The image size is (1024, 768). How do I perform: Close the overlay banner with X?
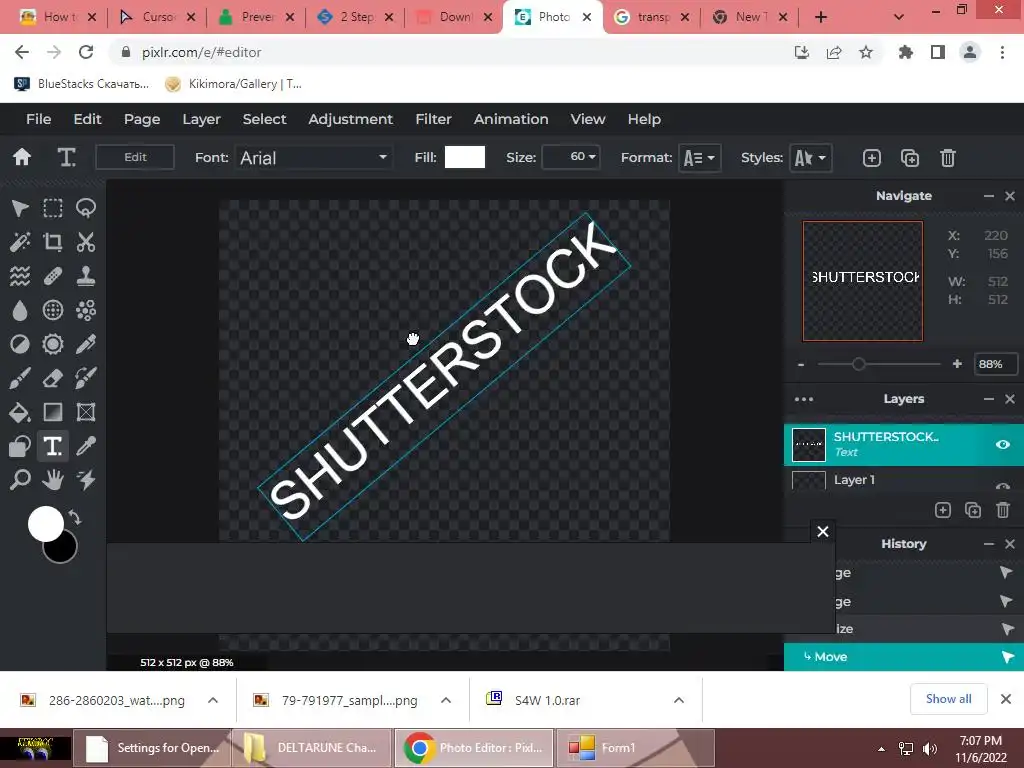click(823, 532)
